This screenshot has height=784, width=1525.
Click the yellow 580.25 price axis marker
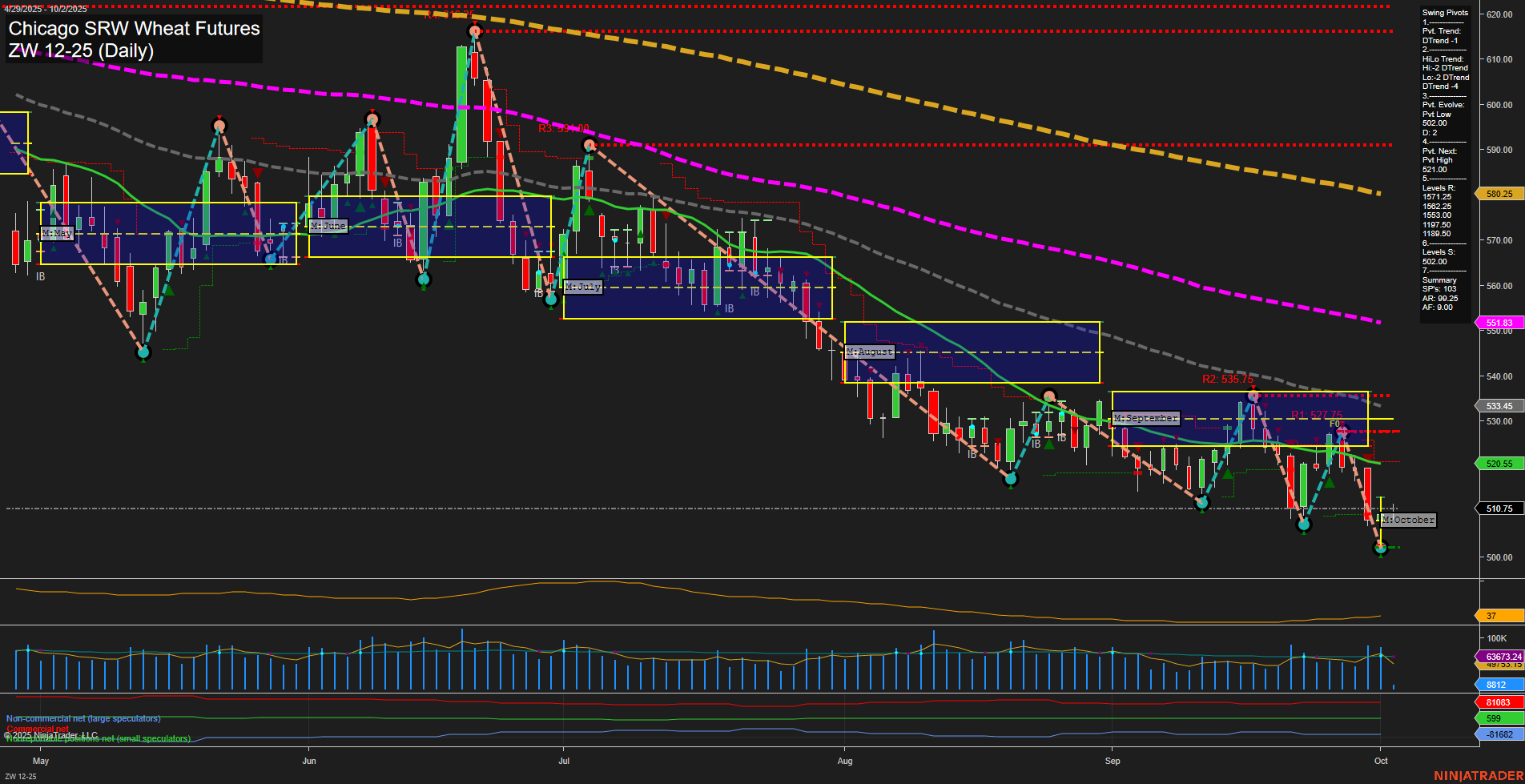1498,194
